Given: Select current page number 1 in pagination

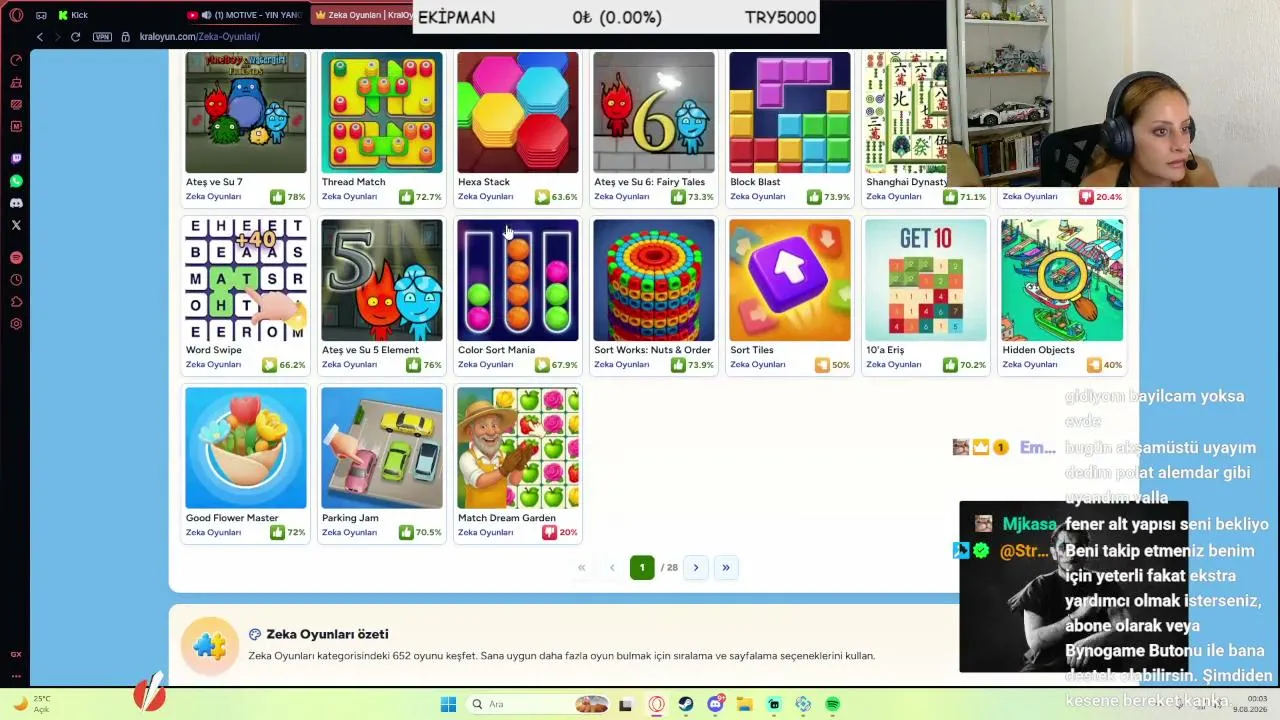Looking at the screenshot, I should (x=642, y=568).
